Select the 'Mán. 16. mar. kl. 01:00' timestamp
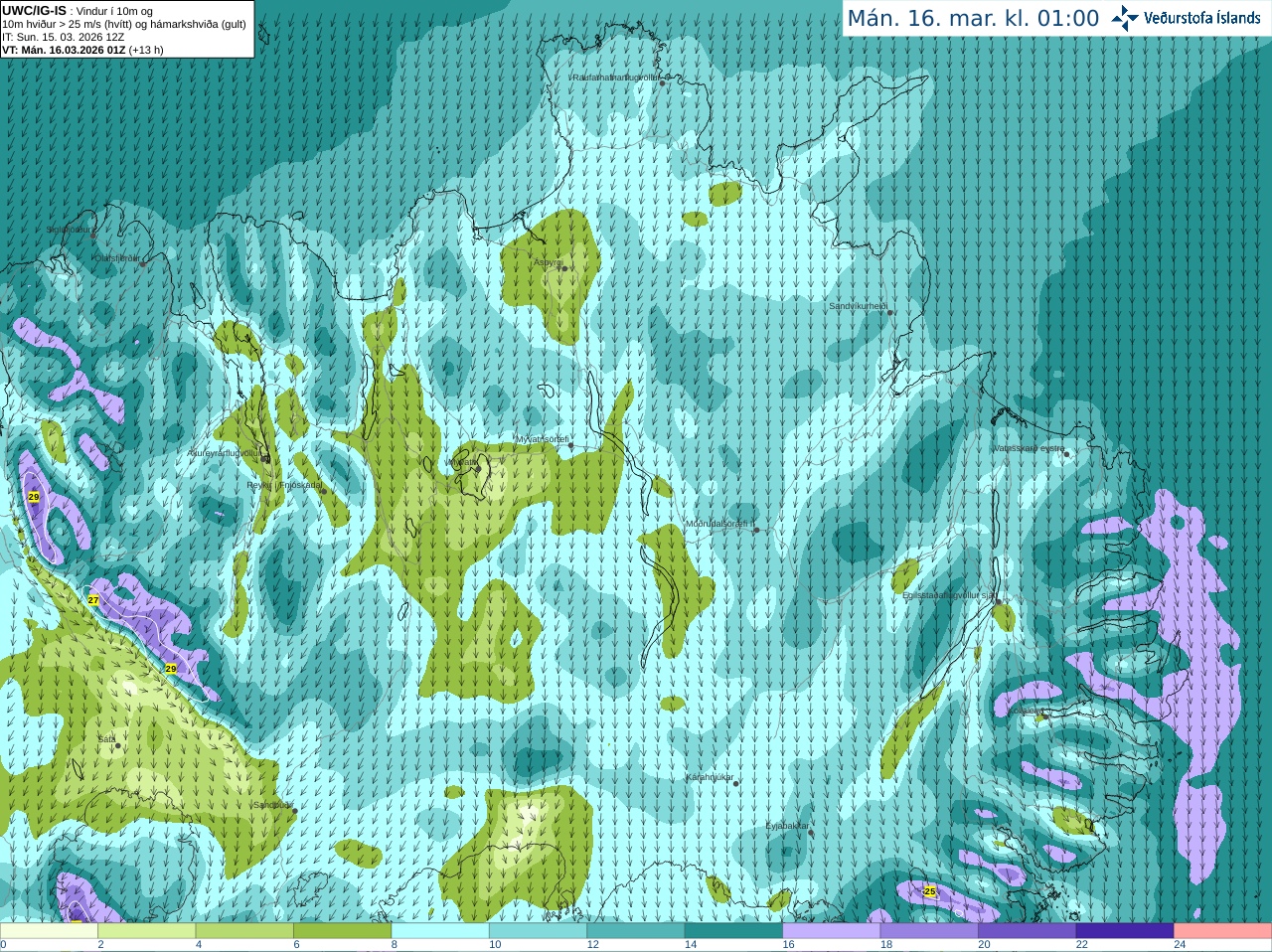 point(973,18)
